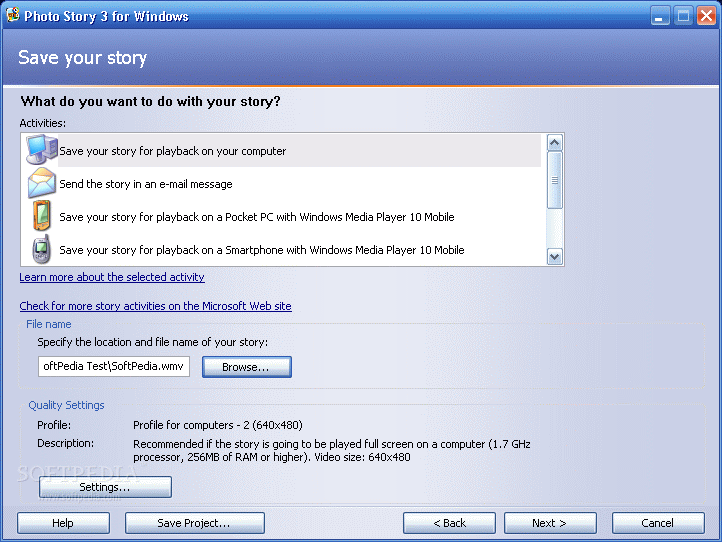Click the activities list scroll down arrow
Image resolution: width=722 pixels, height=542 pixels.
[555, 256]
